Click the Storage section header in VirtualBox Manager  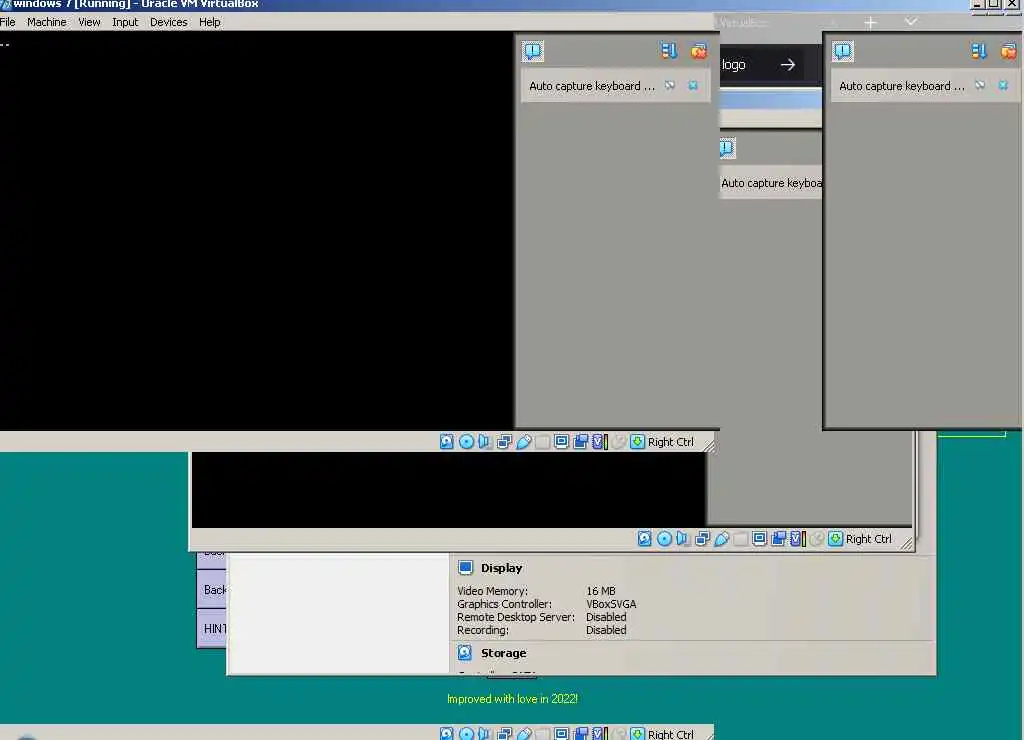point(504,653)
